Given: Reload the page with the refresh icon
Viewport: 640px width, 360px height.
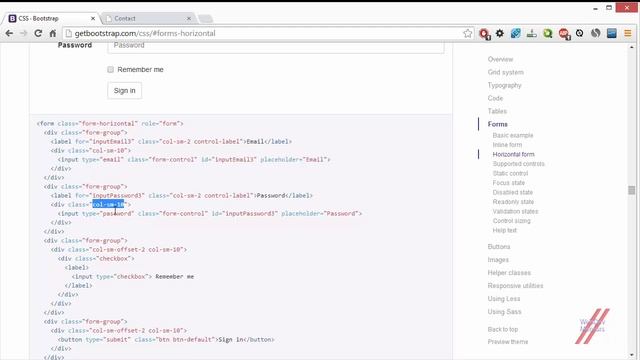Looking at the screenshot, I should [38, 33].
